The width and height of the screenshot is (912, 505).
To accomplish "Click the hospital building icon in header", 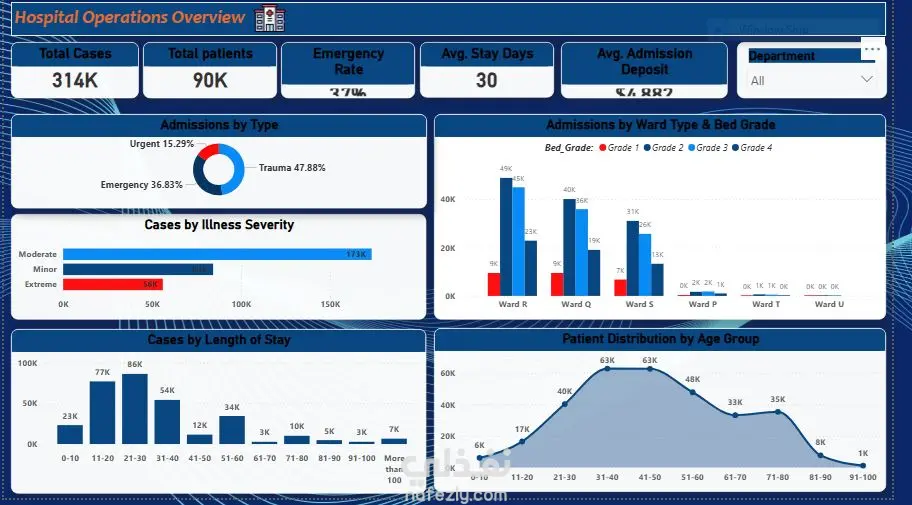I will point(270,18).
